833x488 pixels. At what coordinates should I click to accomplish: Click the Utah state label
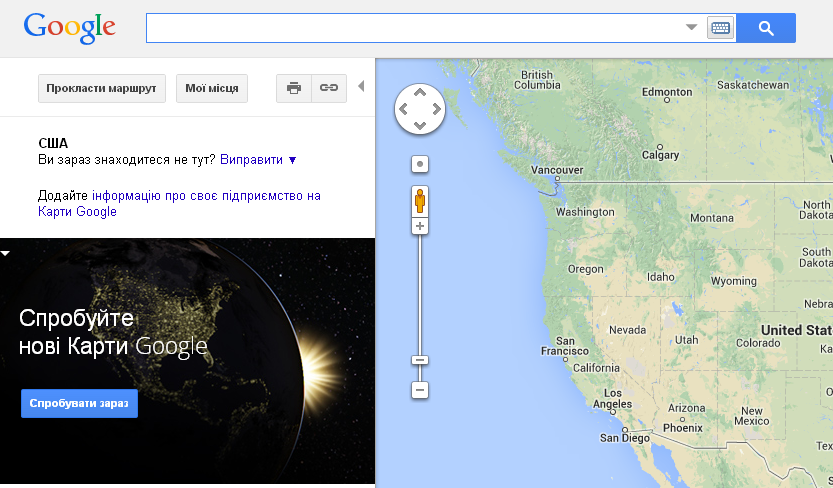(686, 340)
